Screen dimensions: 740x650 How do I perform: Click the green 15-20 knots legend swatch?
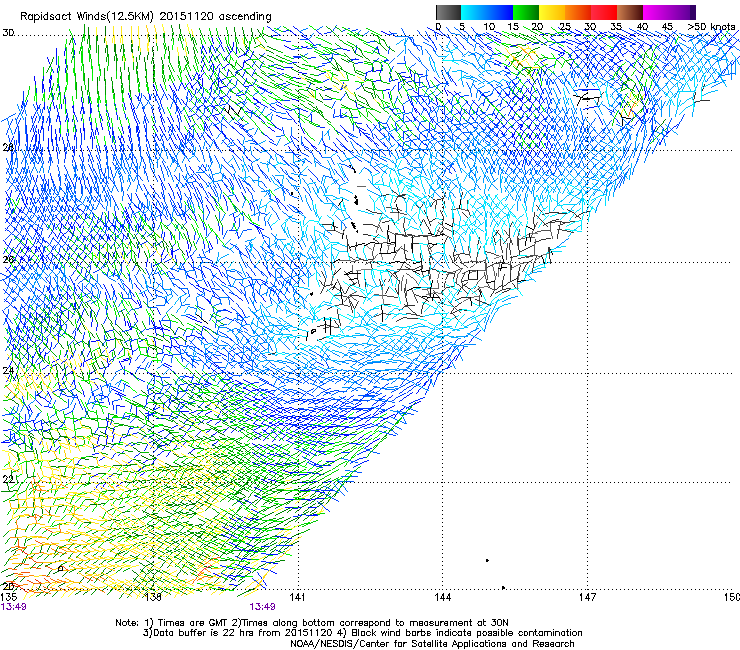pyautogui.click(x=526, y=12)
